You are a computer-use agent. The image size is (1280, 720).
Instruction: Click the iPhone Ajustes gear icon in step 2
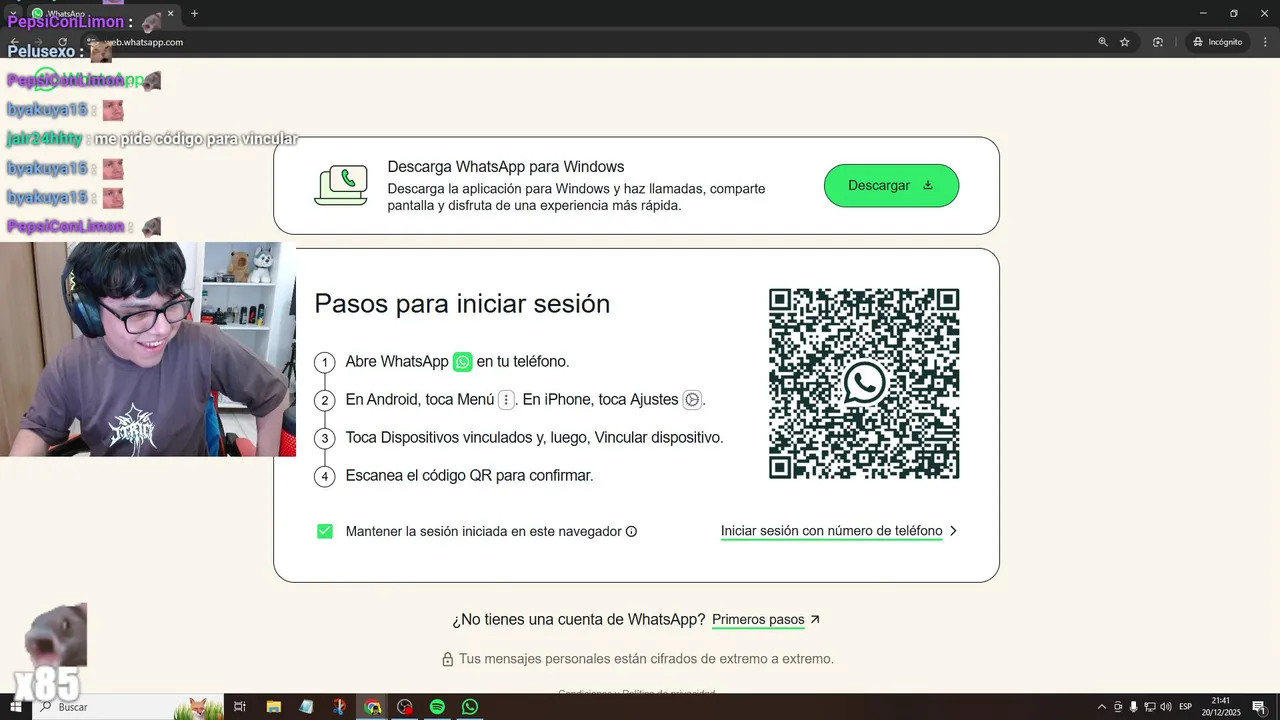pyautogui.click(x=692, y=400)
